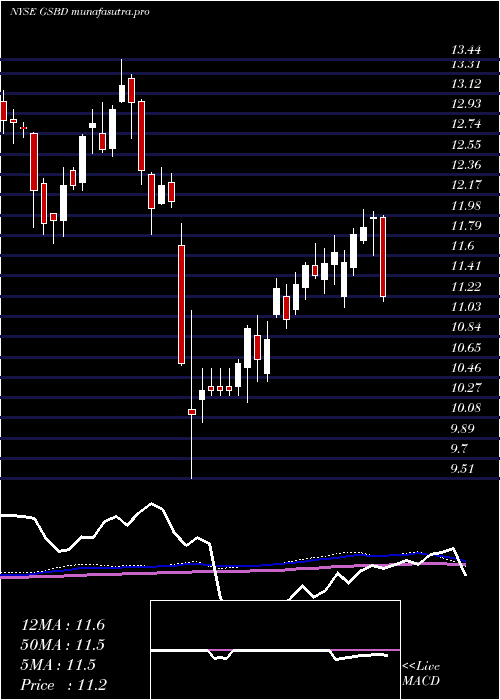Click the large red candle ending the chart
This screenshot has height=700, width=500.
(x=383, y=257)
